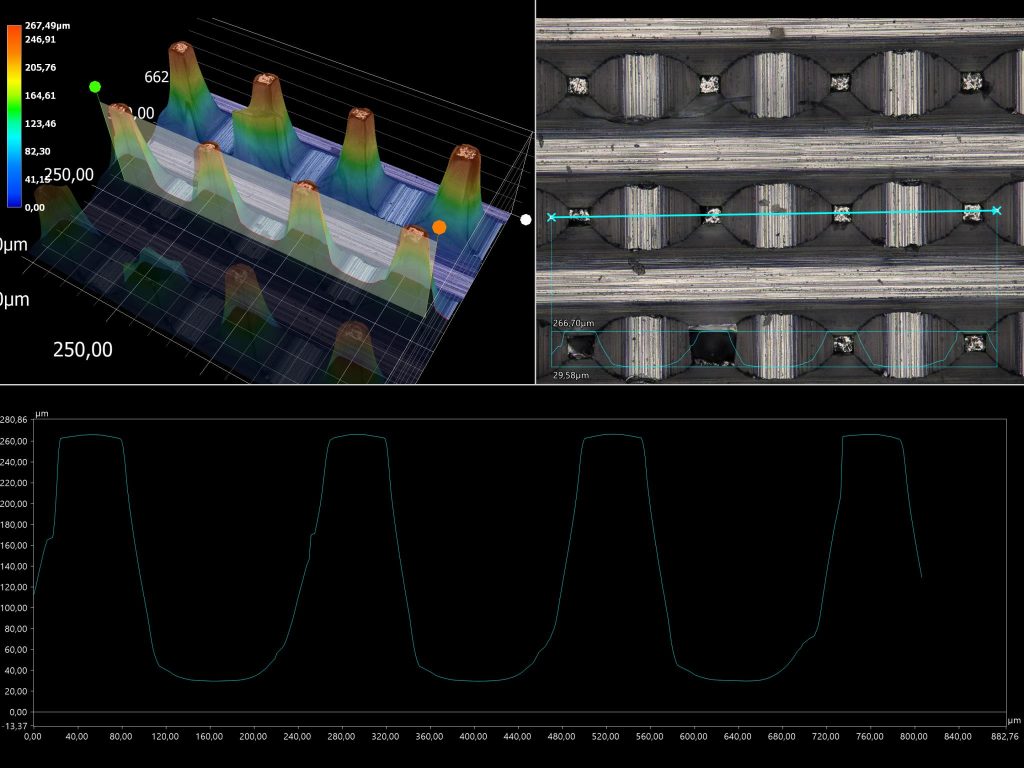Click the orange marker dot in 3D view

439,227
